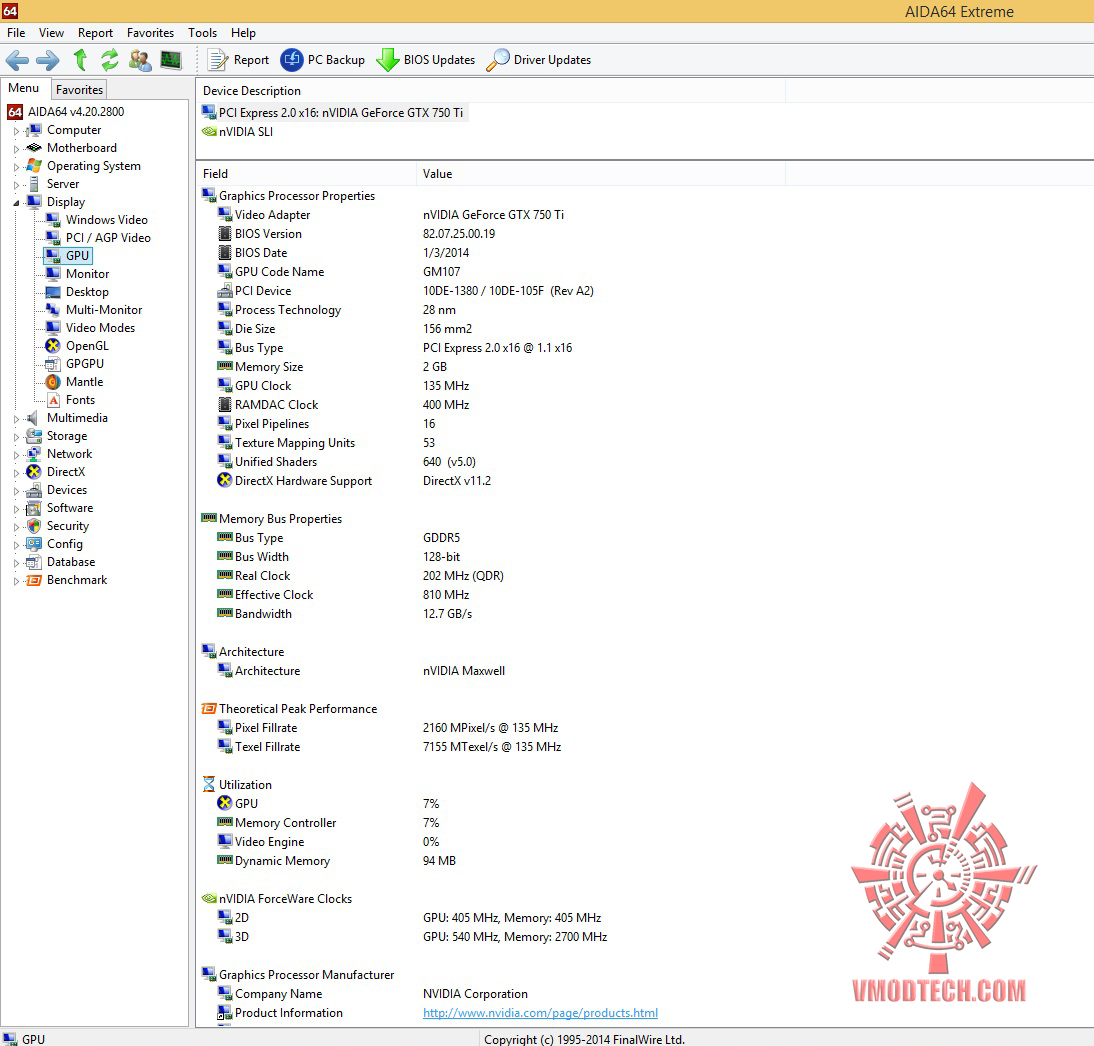1094x1046 pixels.
Task: Expand the Network tree node
Action: pos(16,455)
